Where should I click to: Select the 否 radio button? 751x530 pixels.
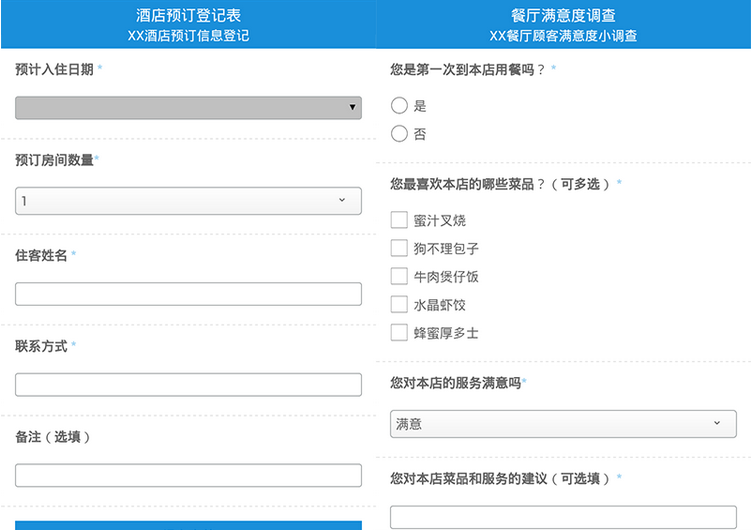click(x=399, y=134)
